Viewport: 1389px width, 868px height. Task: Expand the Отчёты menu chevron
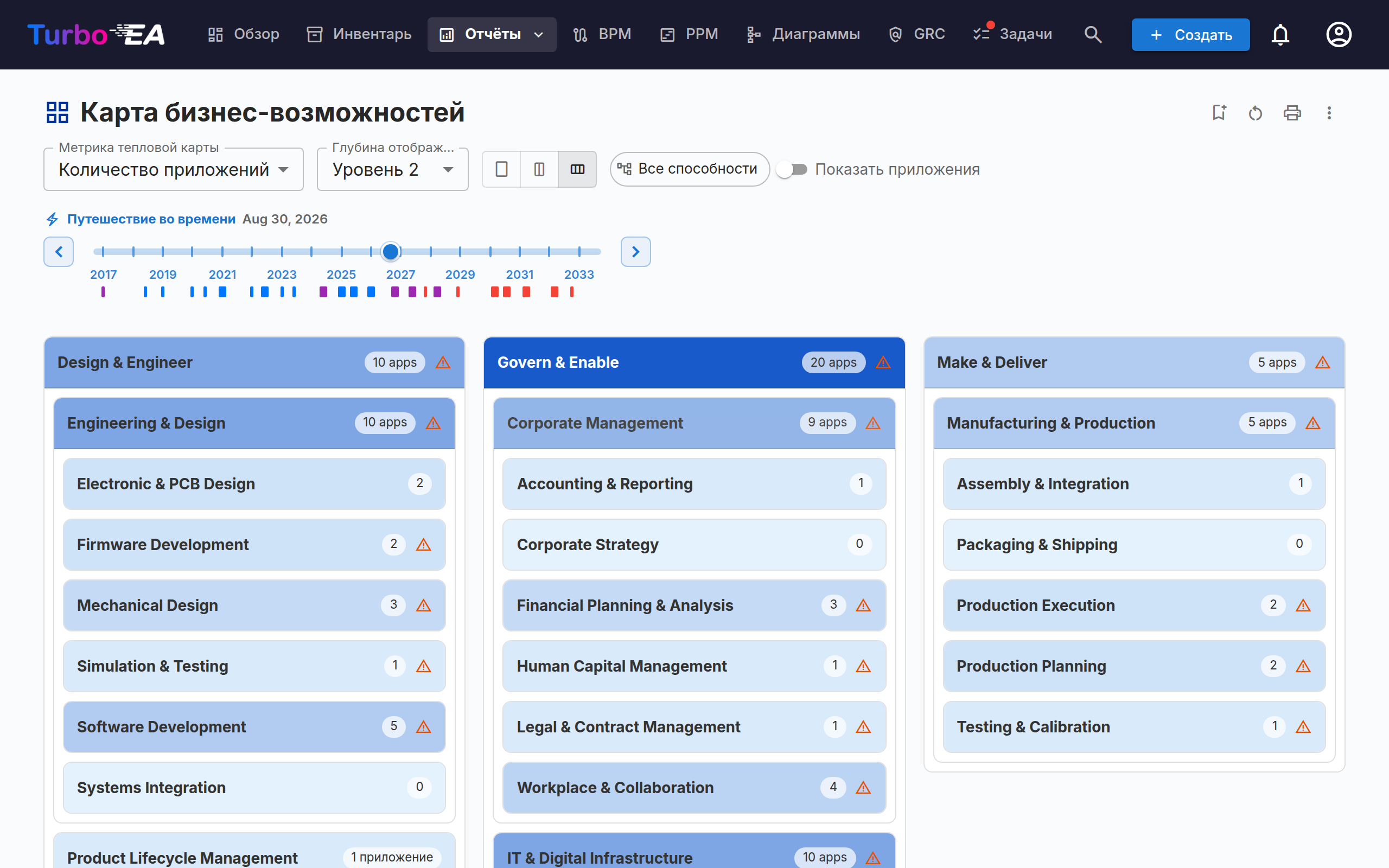(538, 35)
